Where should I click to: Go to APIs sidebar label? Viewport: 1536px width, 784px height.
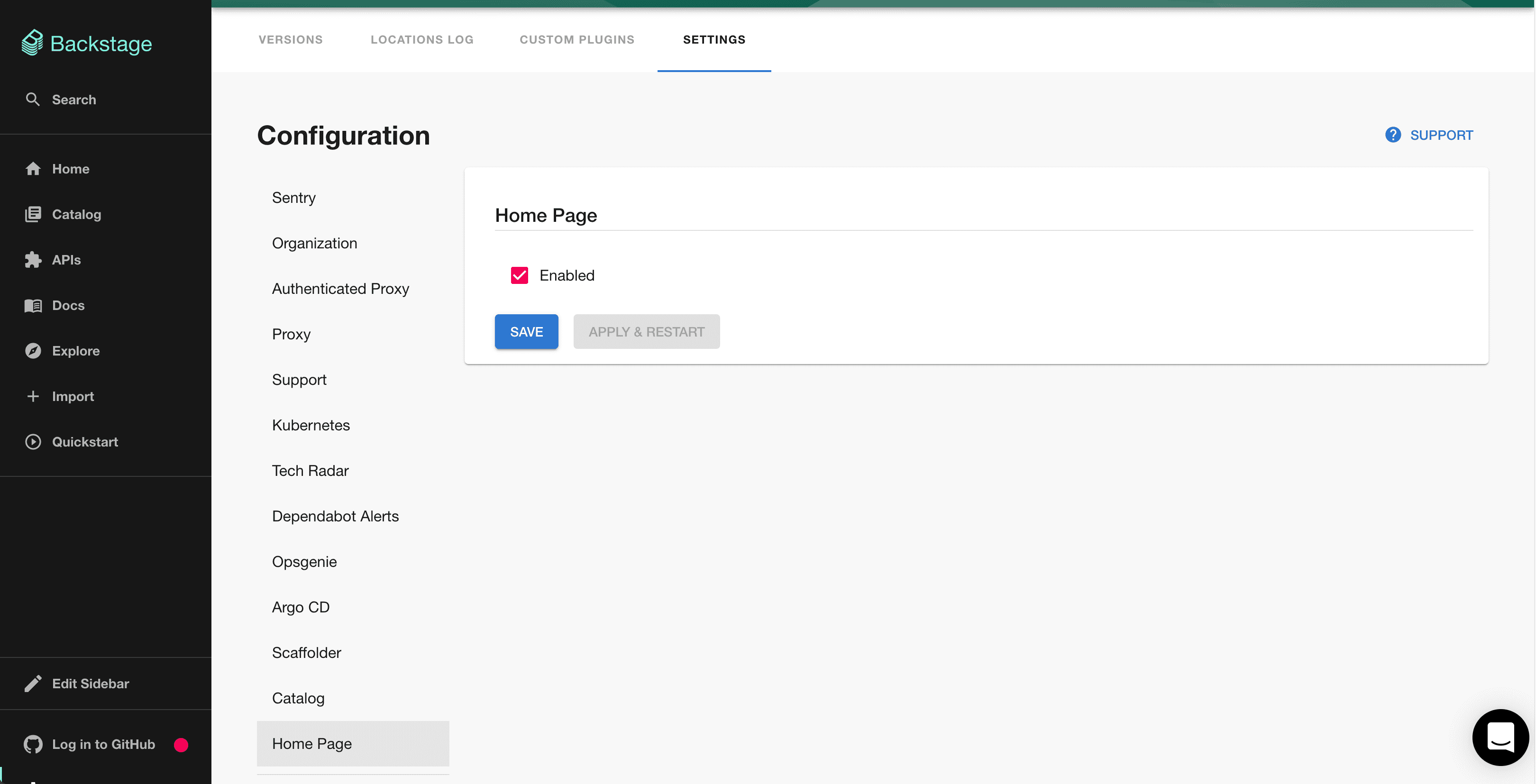[x=66, y=260]
